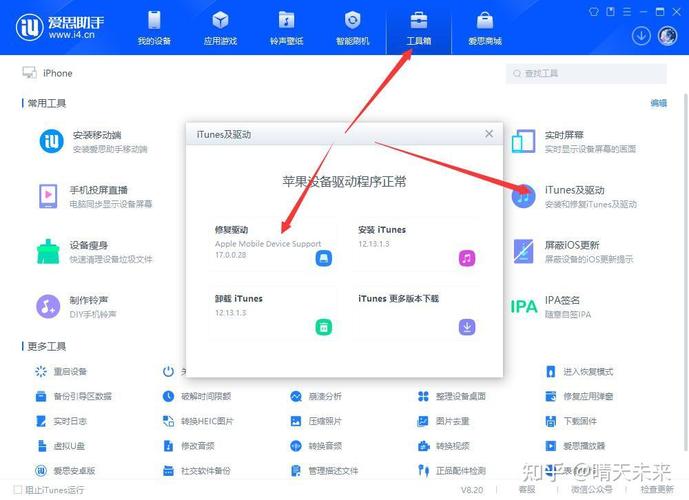Image resolution: width=689 pixels, height=500 pixels.
Task: Click the V8.20 version text
Action: tap(471, 489)
